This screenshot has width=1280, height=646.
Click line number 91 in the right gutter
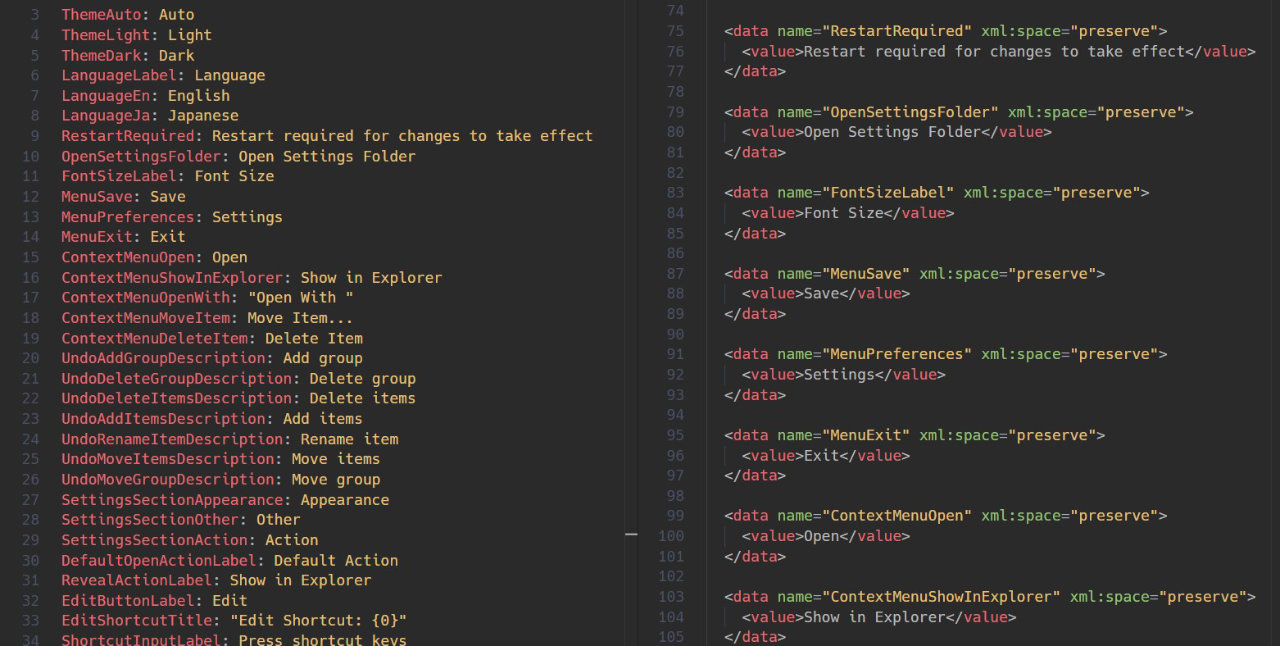(x=675, y=354)
